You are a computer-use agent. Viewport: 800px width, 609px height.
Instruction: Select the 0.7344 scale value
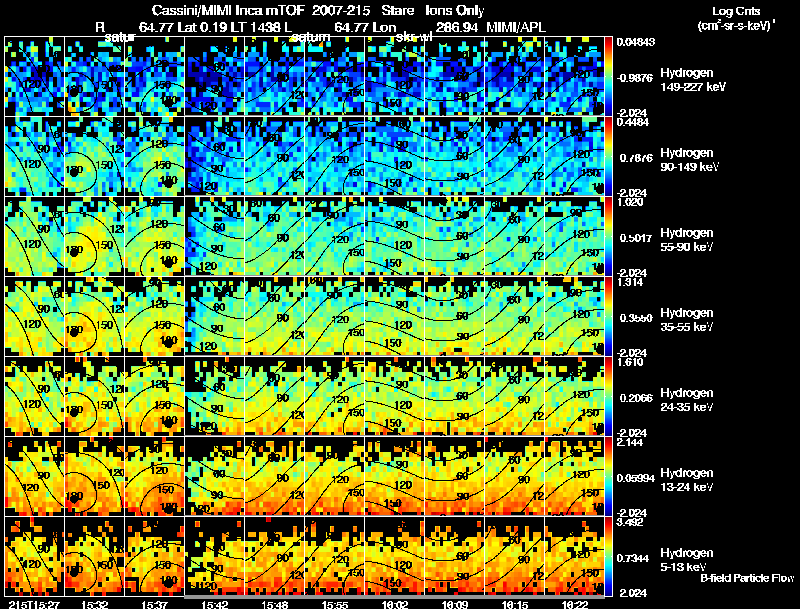[636, 559]
